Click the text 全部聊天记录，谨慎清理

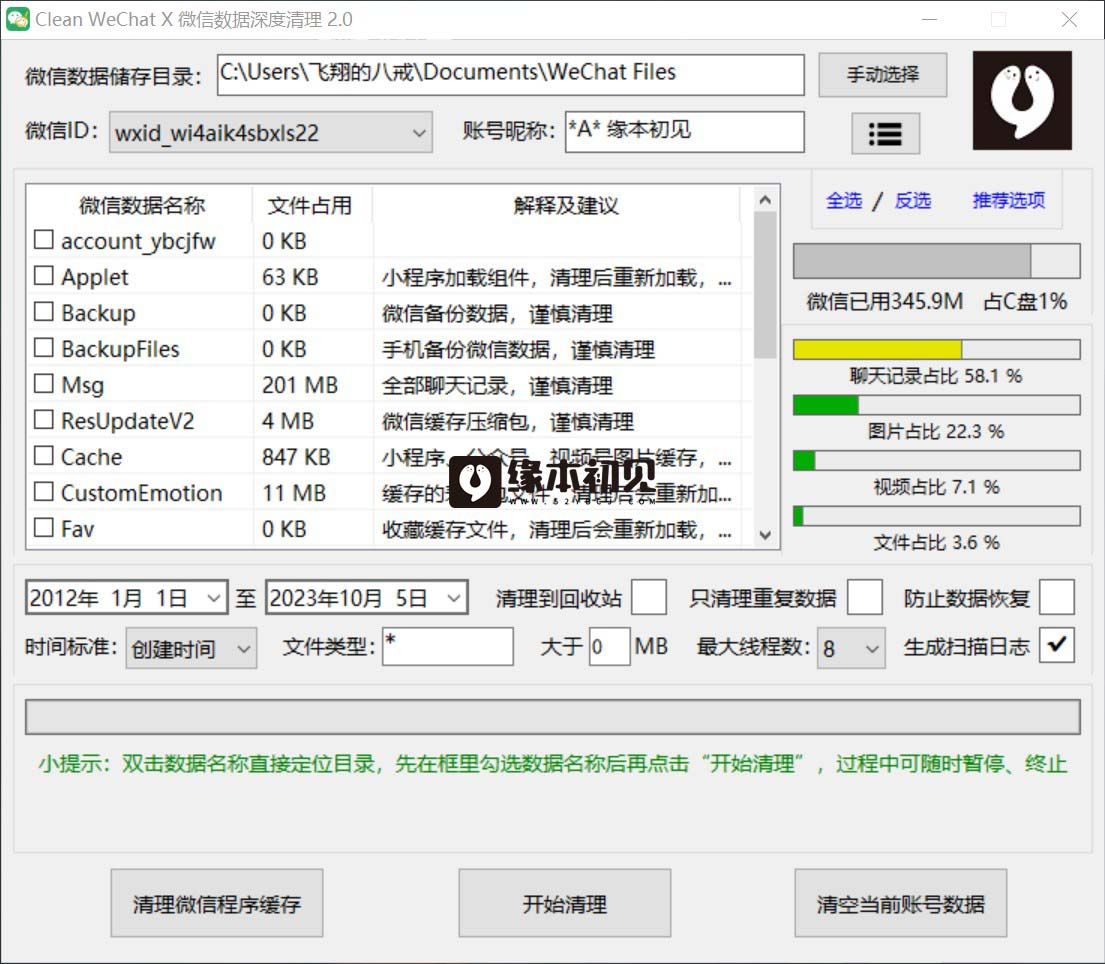[x=498, y=385]
